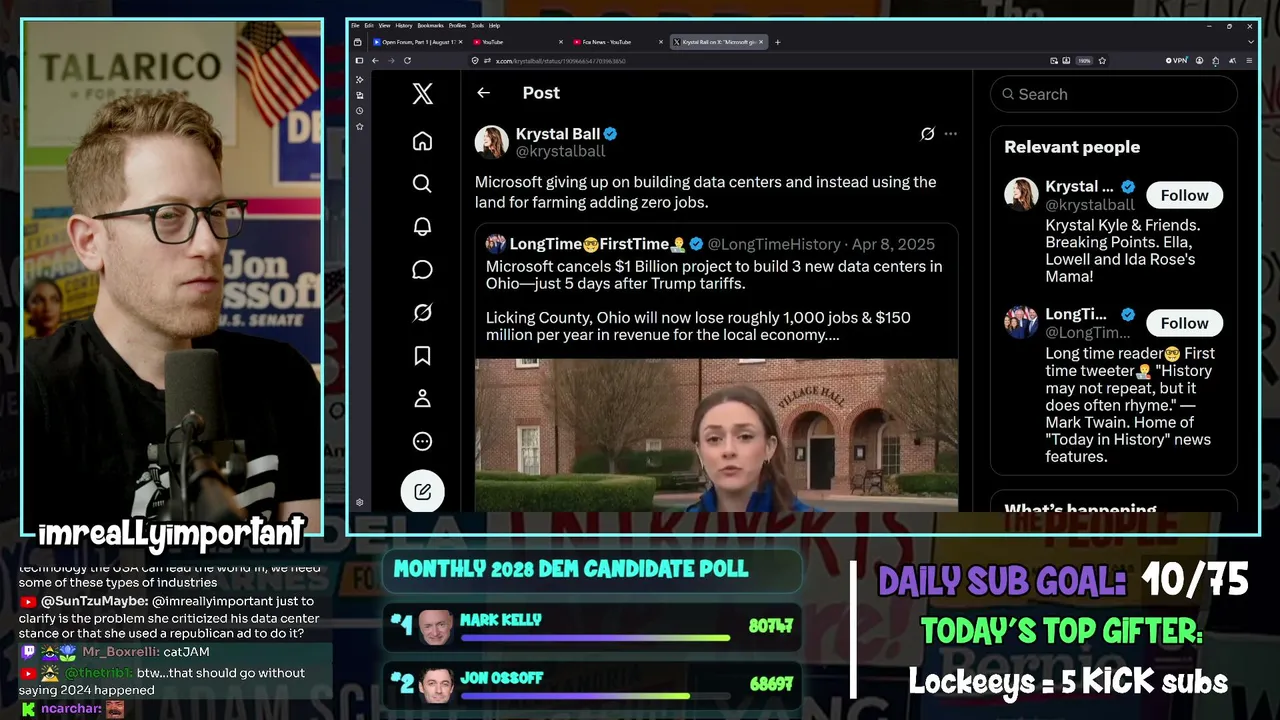This screenshot has width=1280, height=720.
Task: Open Krystal Ball's avatar in Relevant people
Action: (x=1021, y=195)
